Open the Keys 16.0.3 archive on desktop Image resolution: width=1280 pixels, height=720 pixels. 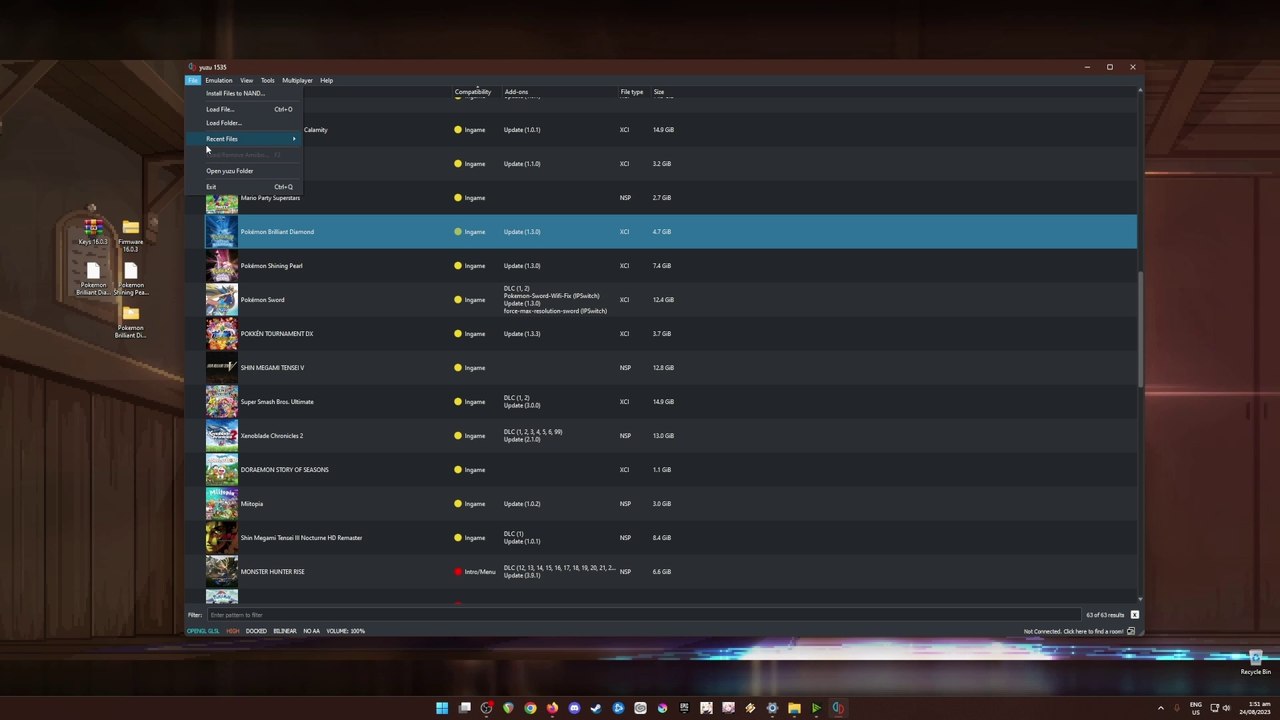coord(93,228)
